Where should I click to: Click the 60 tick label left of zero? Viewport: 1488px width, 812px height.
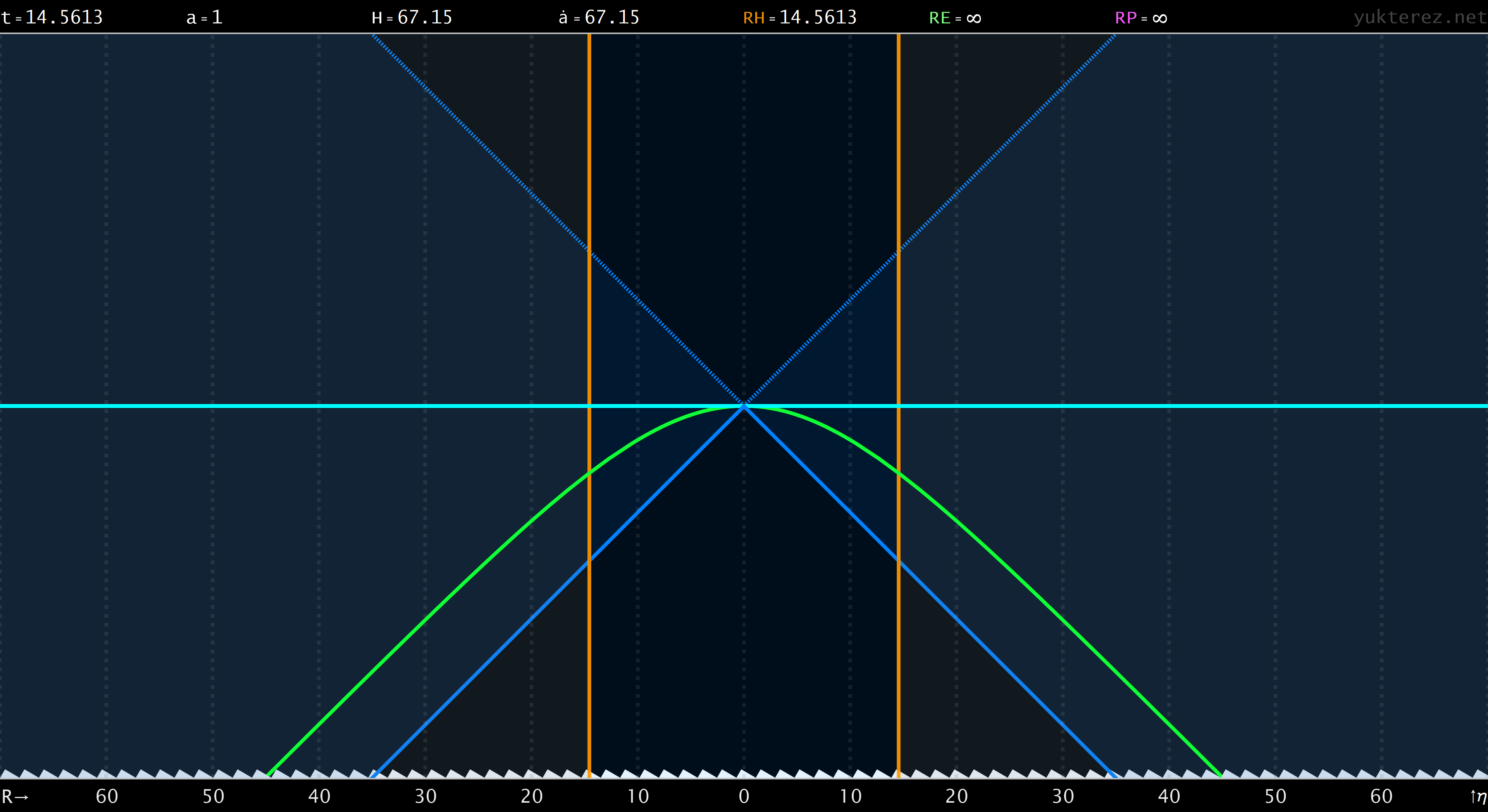(x=107, y=797)
